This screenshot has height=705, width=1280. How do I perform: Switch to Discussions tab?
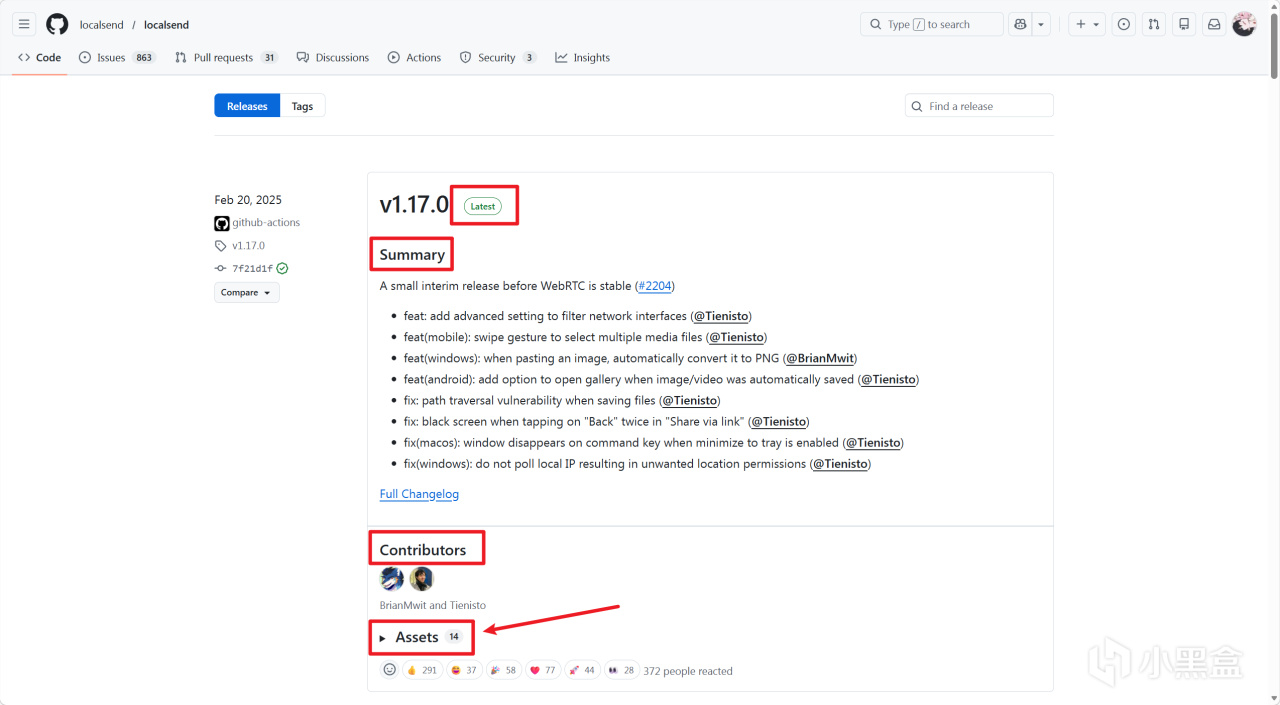coord(333,58)
